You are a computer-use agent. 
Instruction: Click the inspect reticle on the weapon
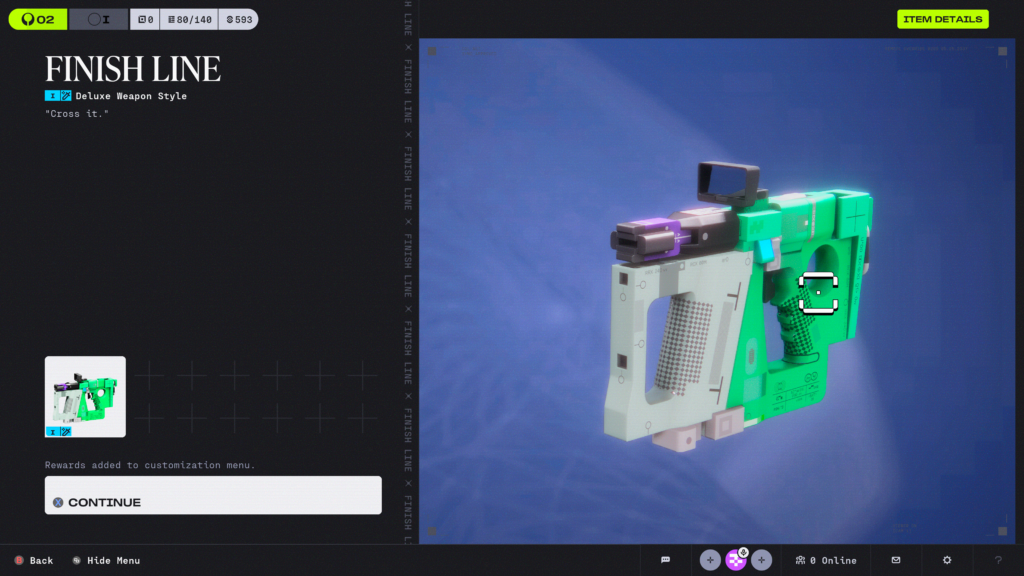pos(818,293)
